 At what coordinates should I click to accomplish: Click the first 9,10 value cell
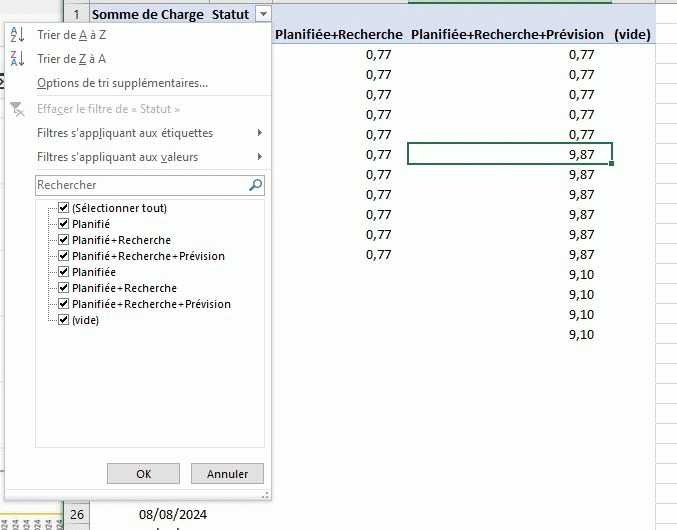point(581,274)
